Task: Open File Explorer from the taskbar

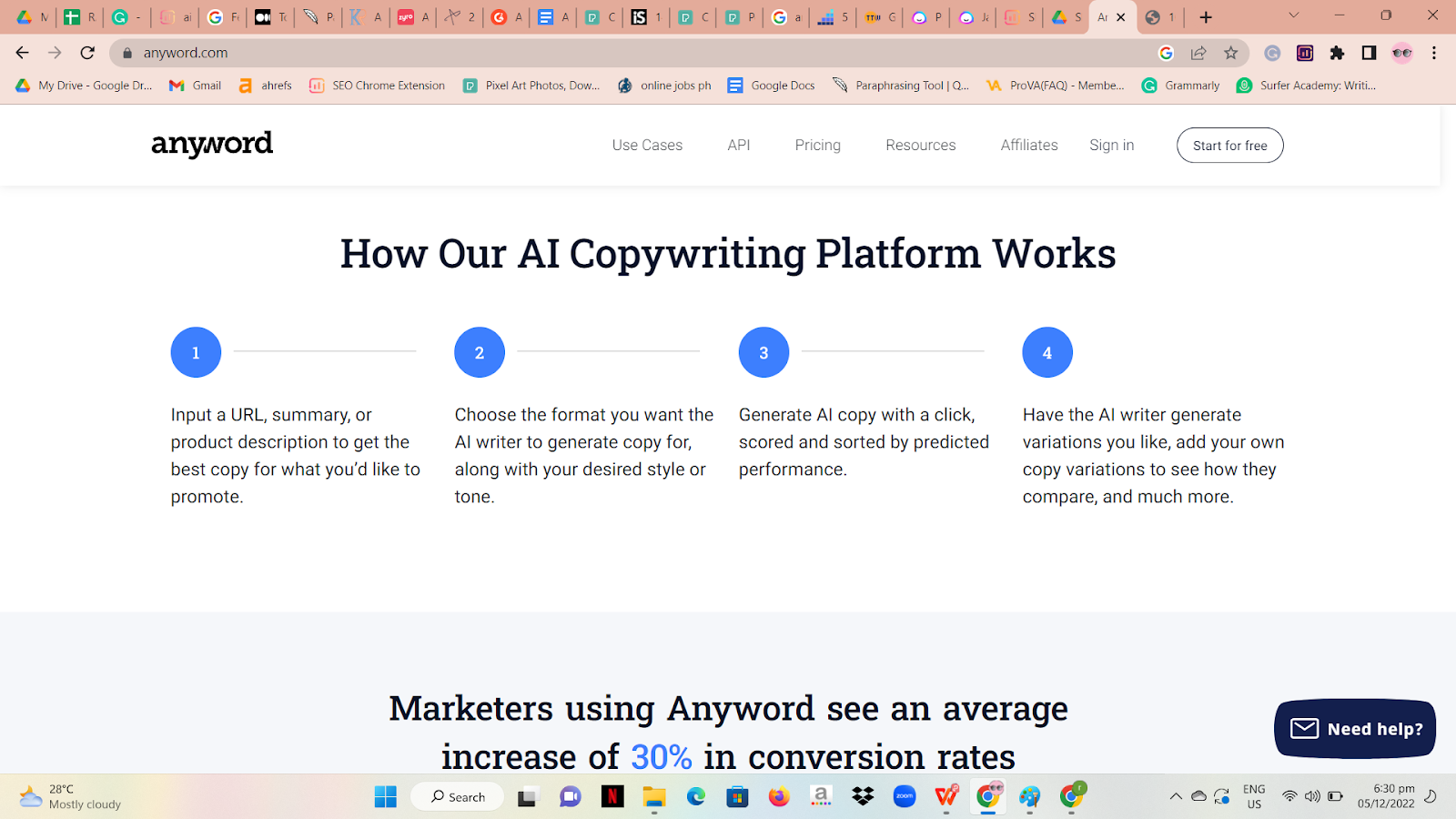Action: 654,797
